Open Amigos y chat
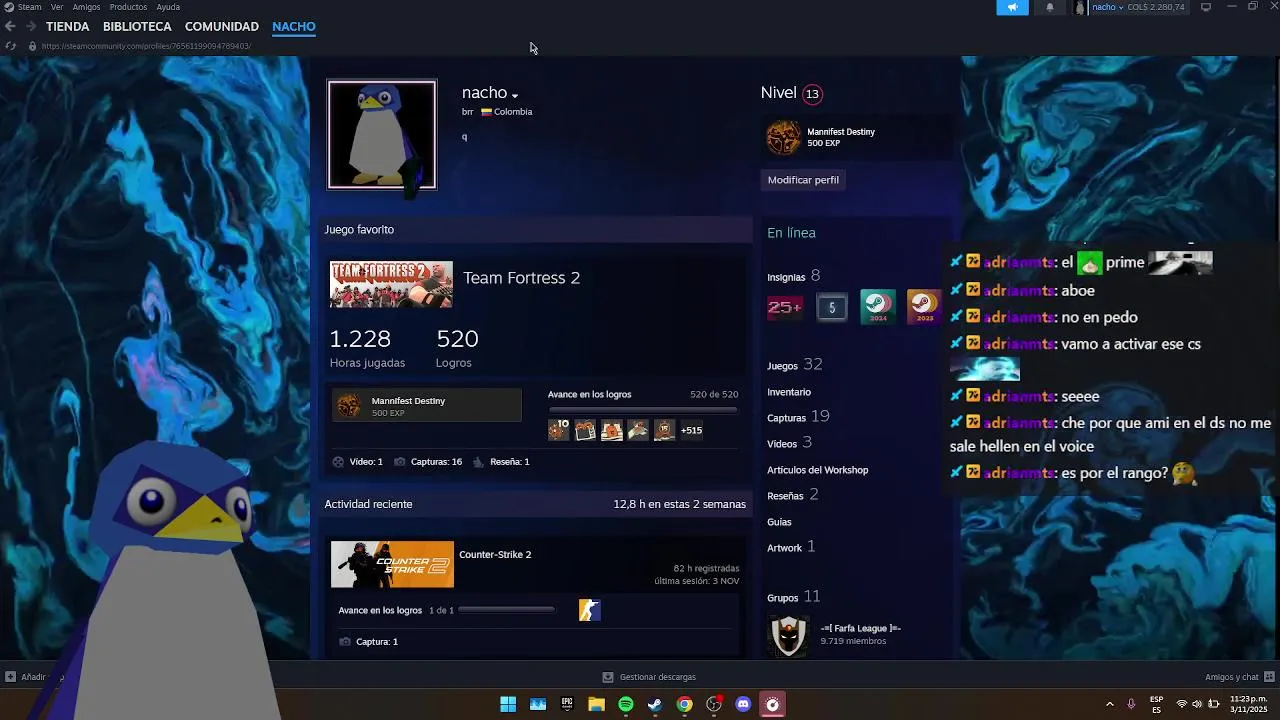This screenshot has height=720, width=1280. tap(1240, 677)
